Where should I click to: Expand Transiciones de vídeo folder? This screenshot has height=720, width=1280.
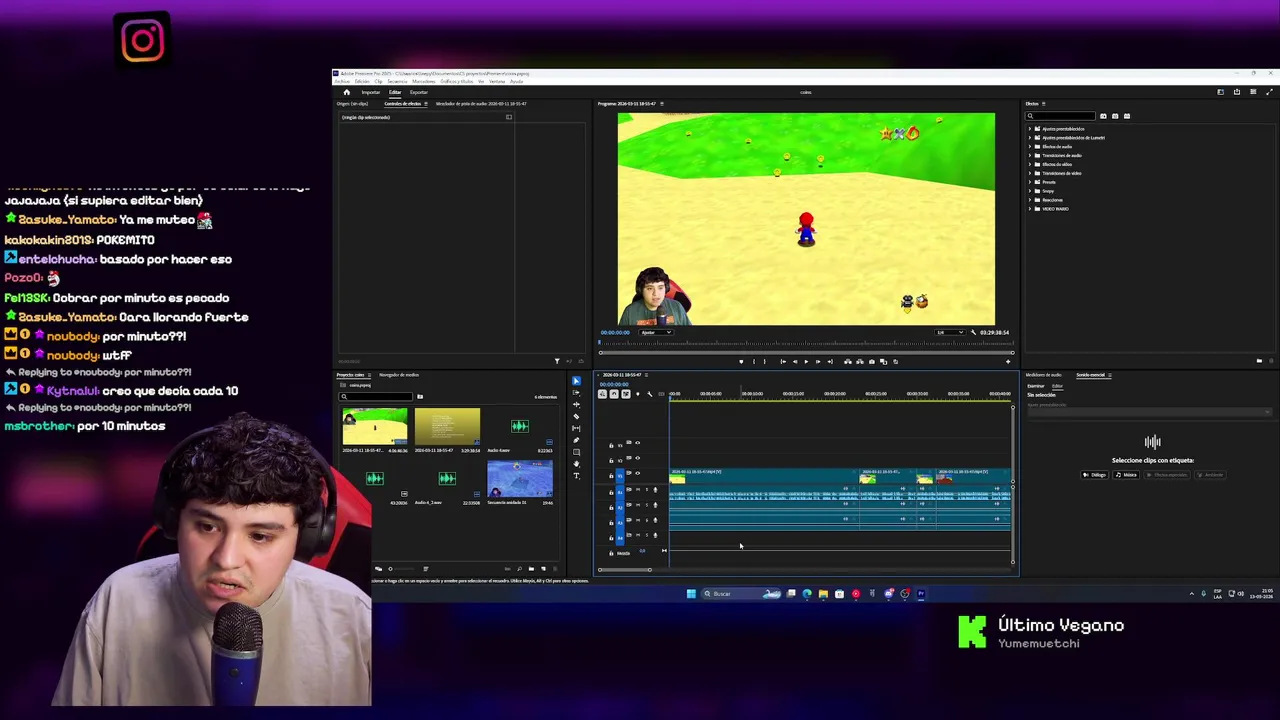coord(1030,173)
